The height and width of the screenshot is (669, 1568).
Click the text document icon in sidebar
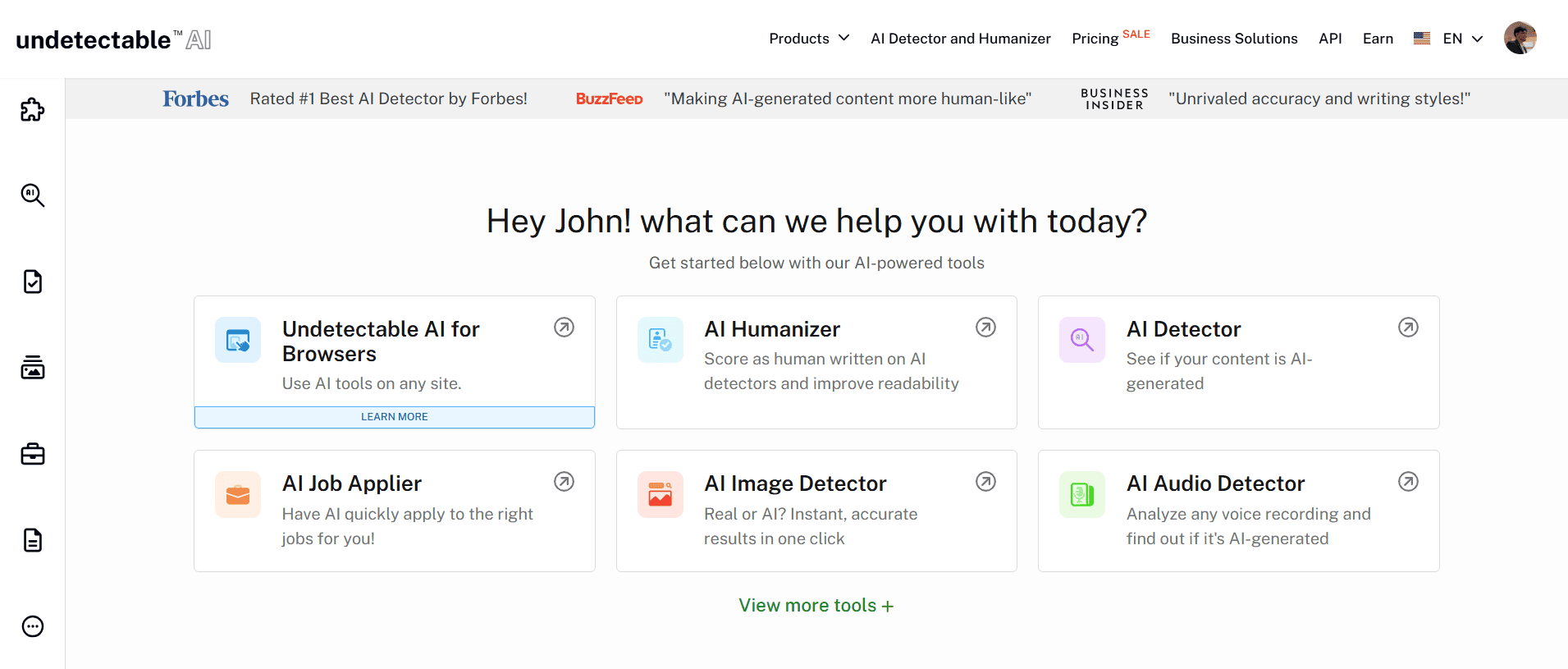[32, 540]
